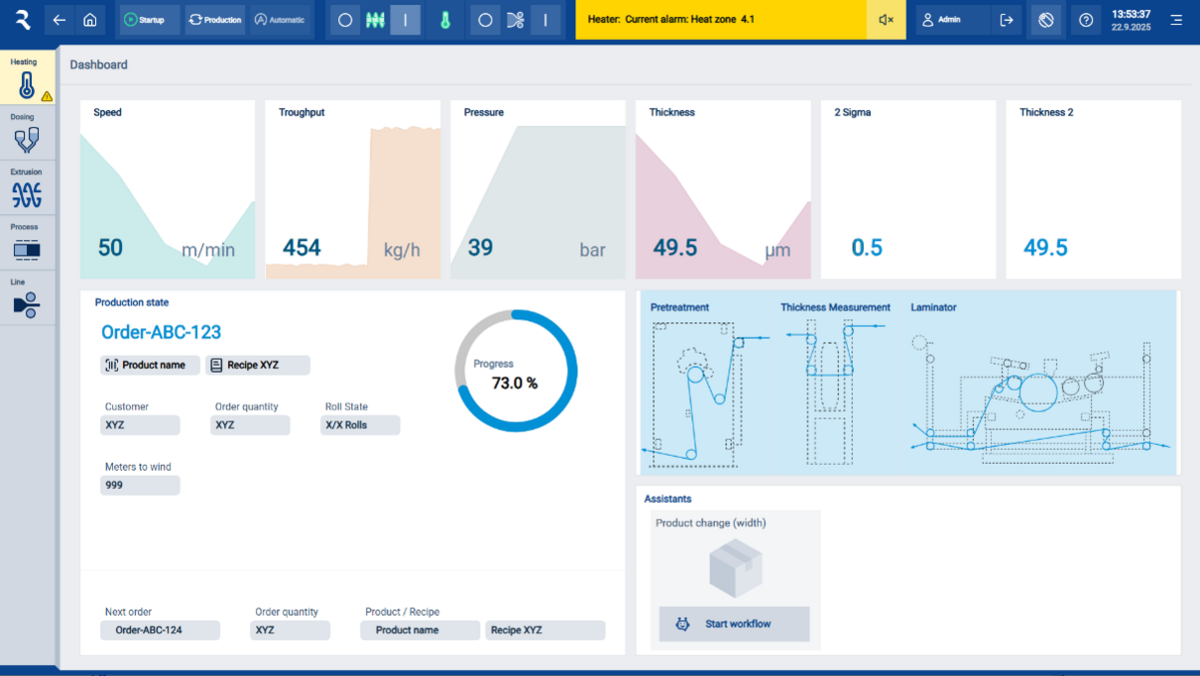
Task: Click Start workflow for Product change (width)
Action: pos(734,624)
